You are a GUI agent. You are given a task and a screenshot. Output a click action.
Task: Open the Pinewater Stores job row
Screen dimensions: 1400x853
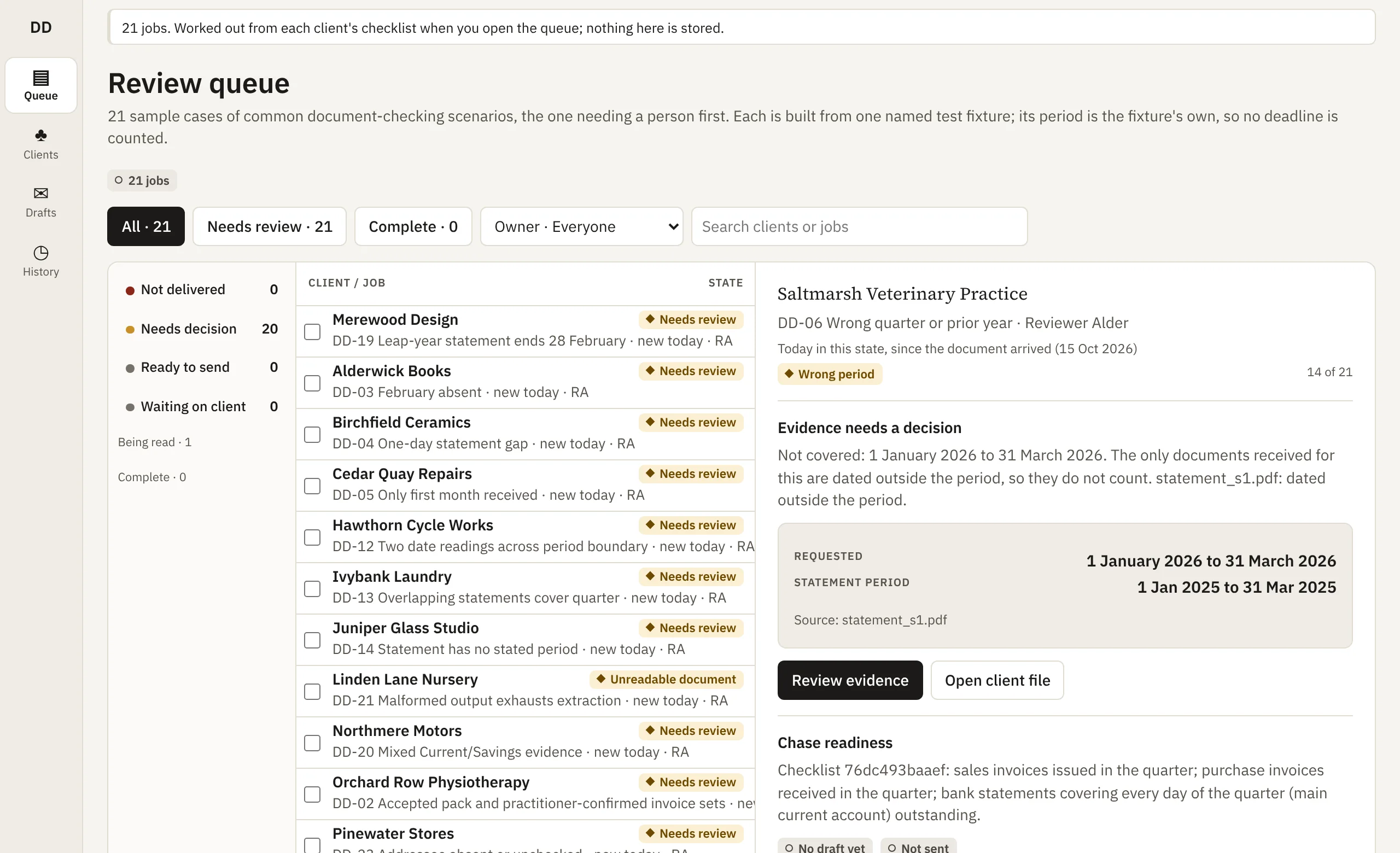pos(526,837)
